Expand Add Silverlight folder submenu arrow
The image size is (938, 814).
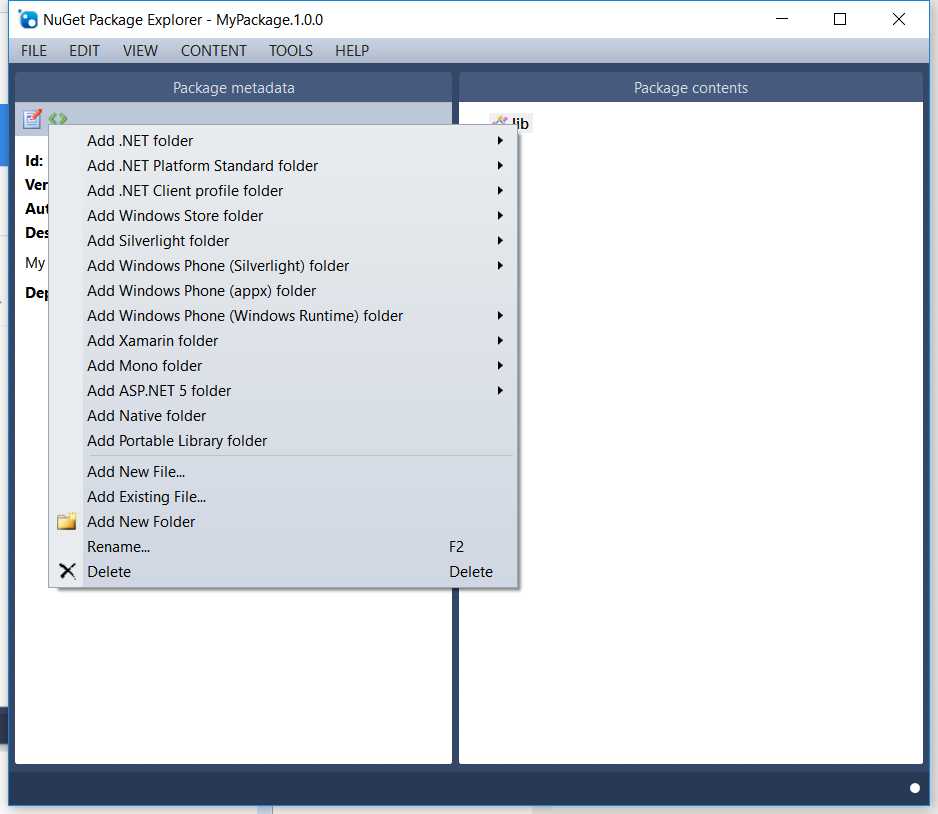point(500,240)
